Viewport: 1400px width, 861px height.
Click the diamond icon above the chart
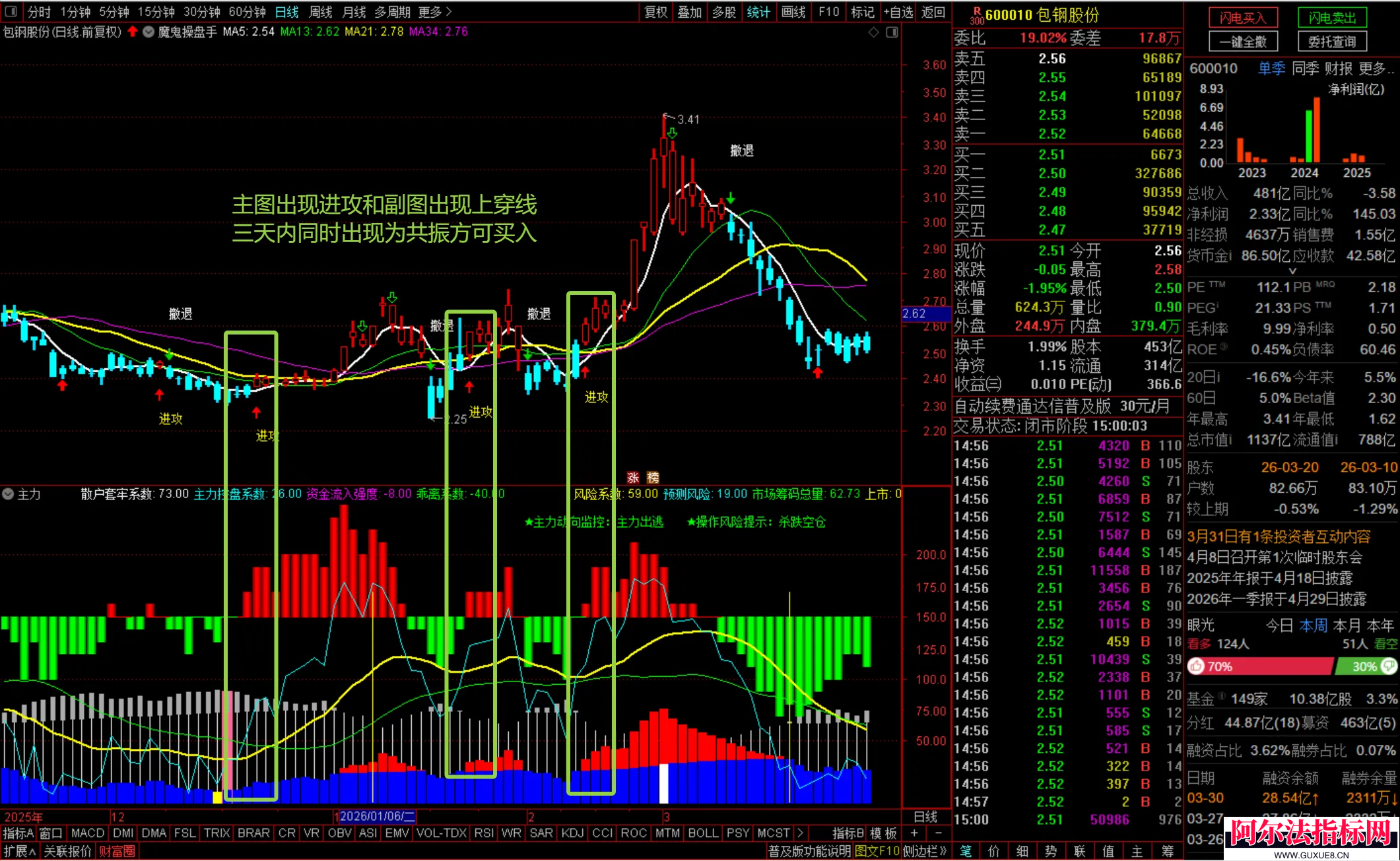(874, 32)
